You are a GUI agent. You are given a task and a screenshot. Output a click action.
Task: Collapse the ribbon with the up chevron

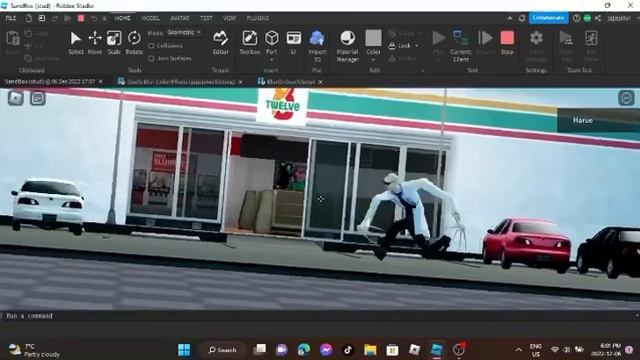[x=510, y=18]
